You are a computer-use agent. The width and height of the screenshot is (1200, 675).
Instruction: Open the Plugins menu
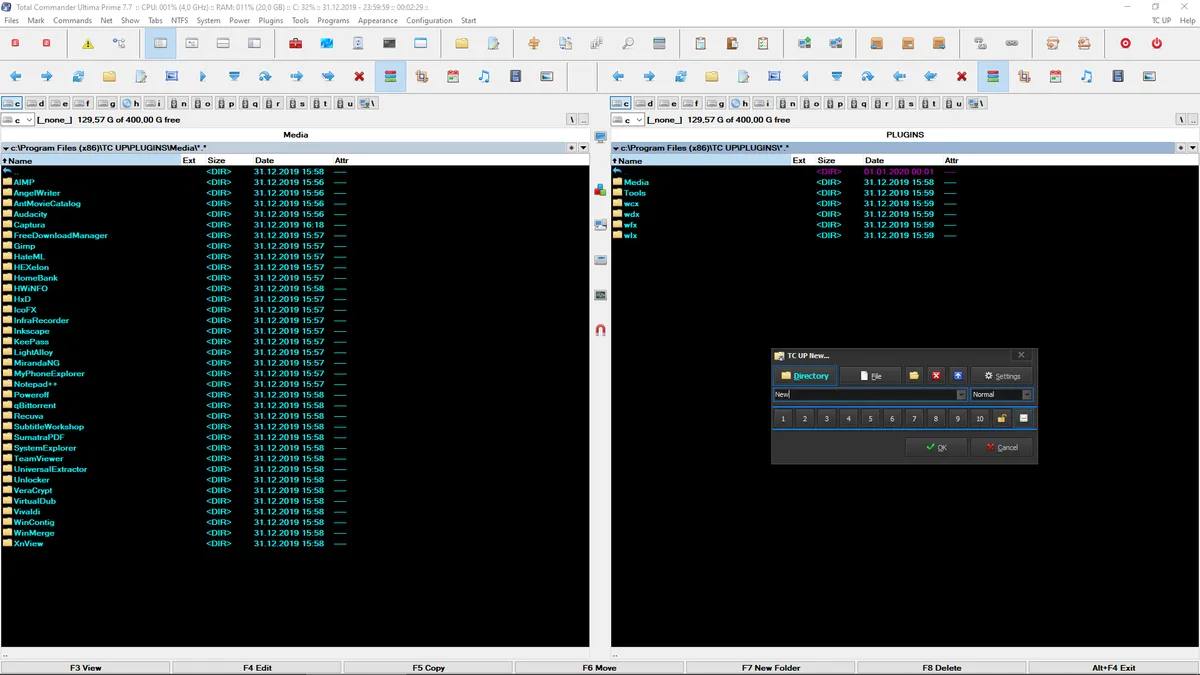(270, 20)
